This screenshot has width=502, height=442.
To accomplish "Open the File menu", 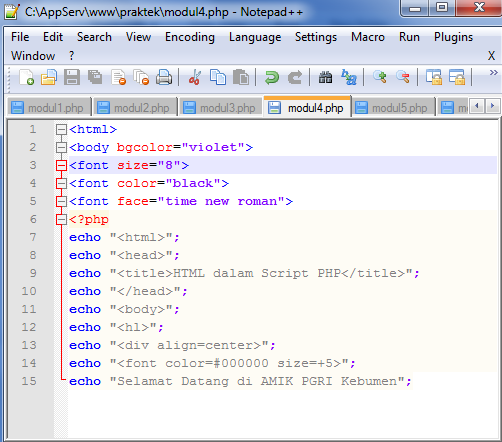I will (x=20, y=37).
